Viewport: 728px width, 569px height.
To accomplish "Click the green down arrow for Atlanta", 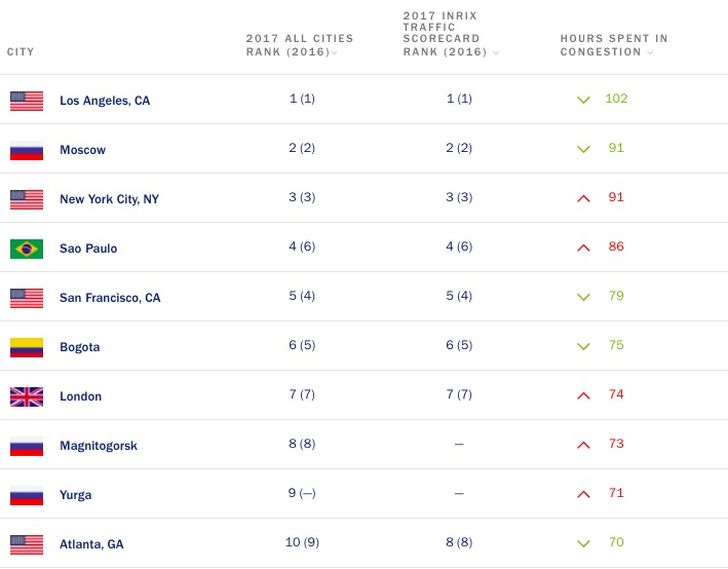I will (x=584, y=543).
